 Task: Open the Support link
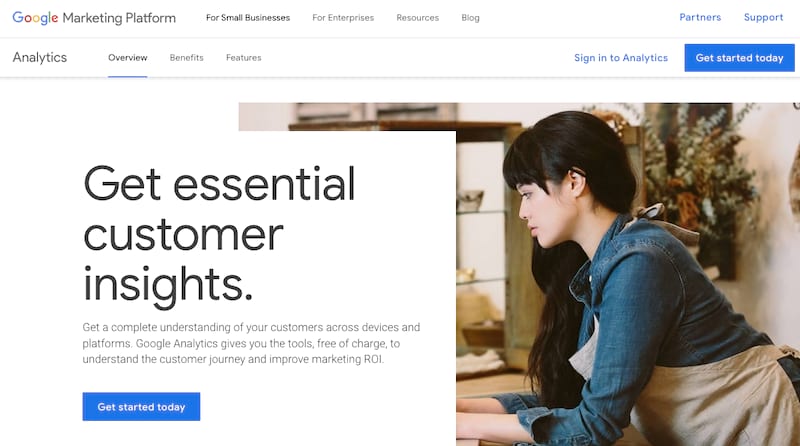pos(763,17)
